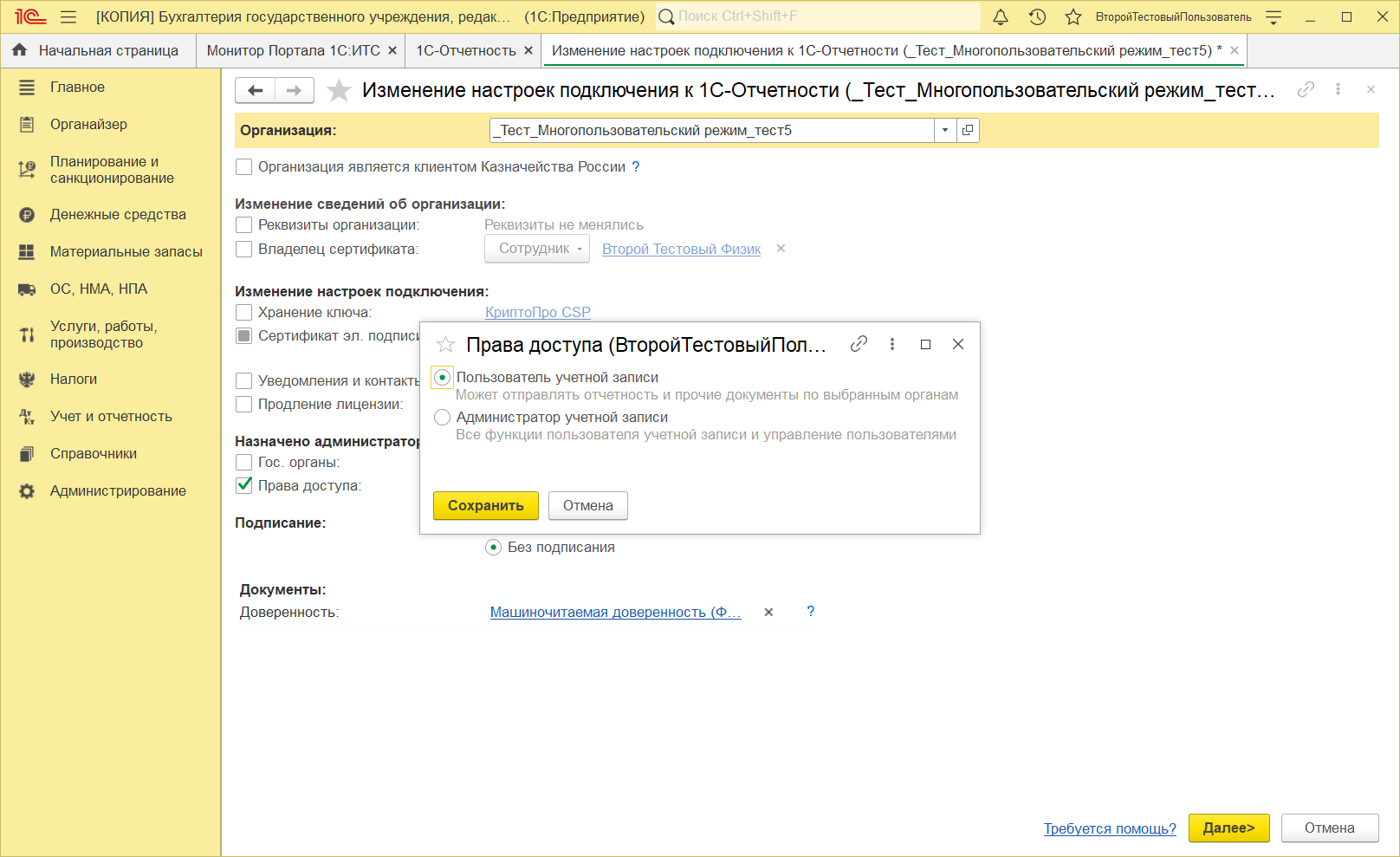Screen dimensions: 1400x857
Task: Close the Монитор Портала 1С:ИТС tab
Action: click(392, 51)
